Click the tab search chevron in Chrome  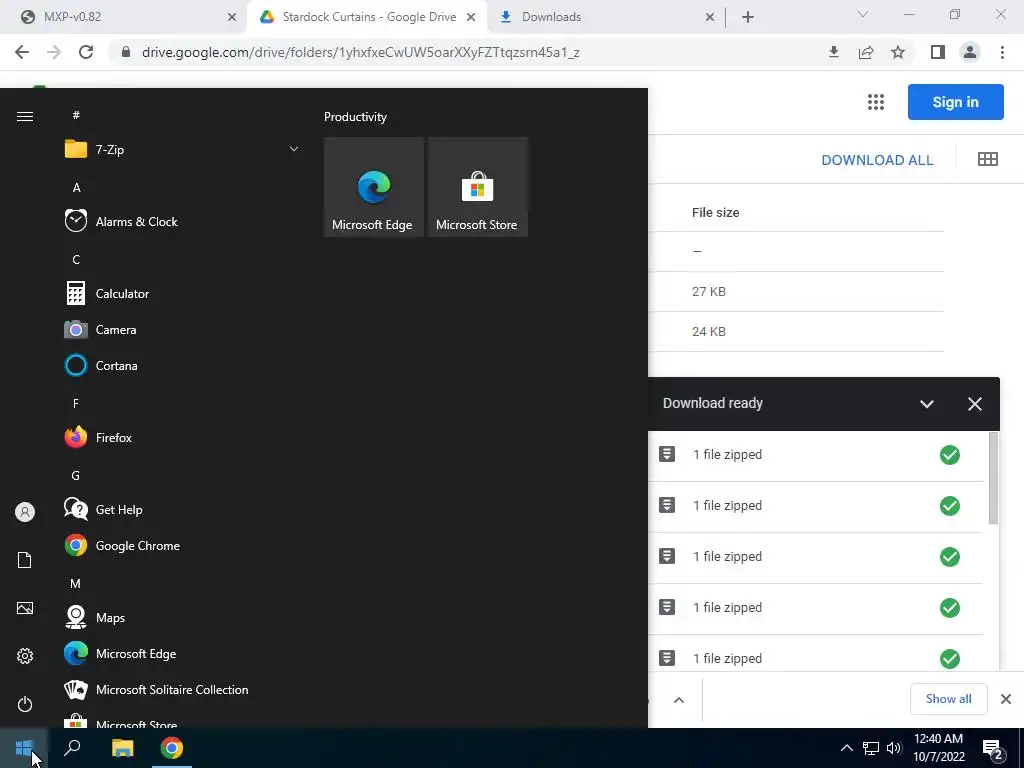[863, 14]
